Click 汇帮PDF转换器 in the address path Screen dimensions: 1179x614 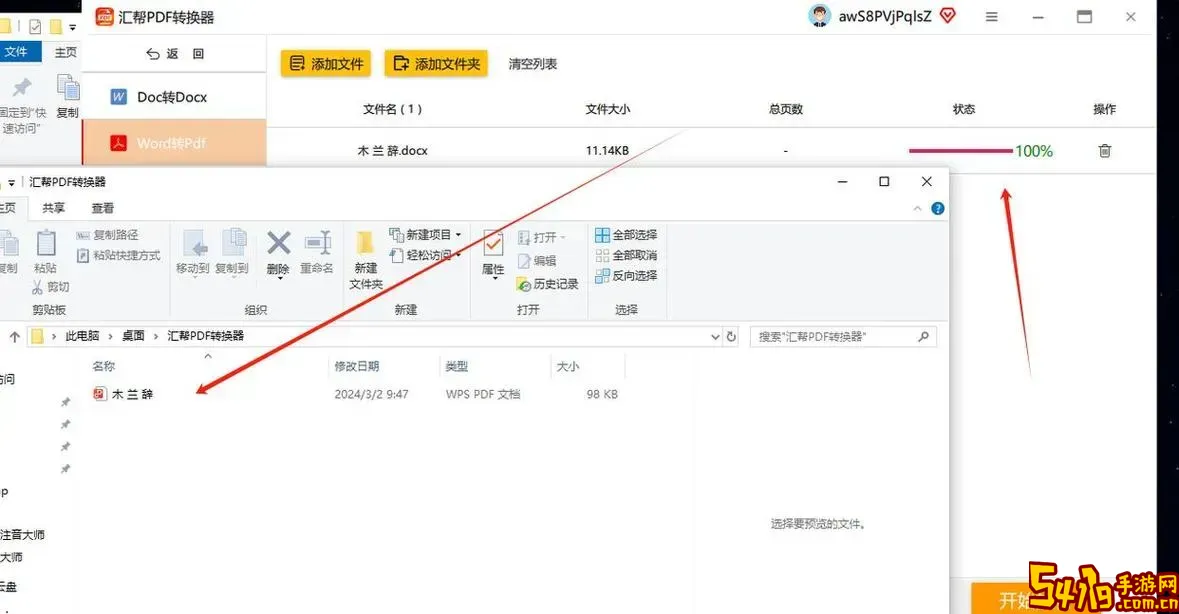click(x=205, y=336)
